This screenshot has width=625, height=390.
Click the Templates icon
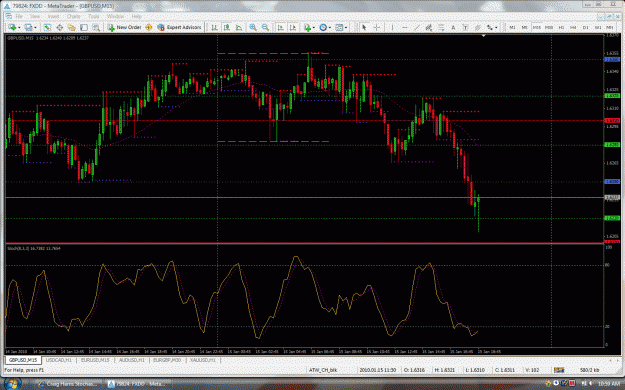[x=339, y=28]
